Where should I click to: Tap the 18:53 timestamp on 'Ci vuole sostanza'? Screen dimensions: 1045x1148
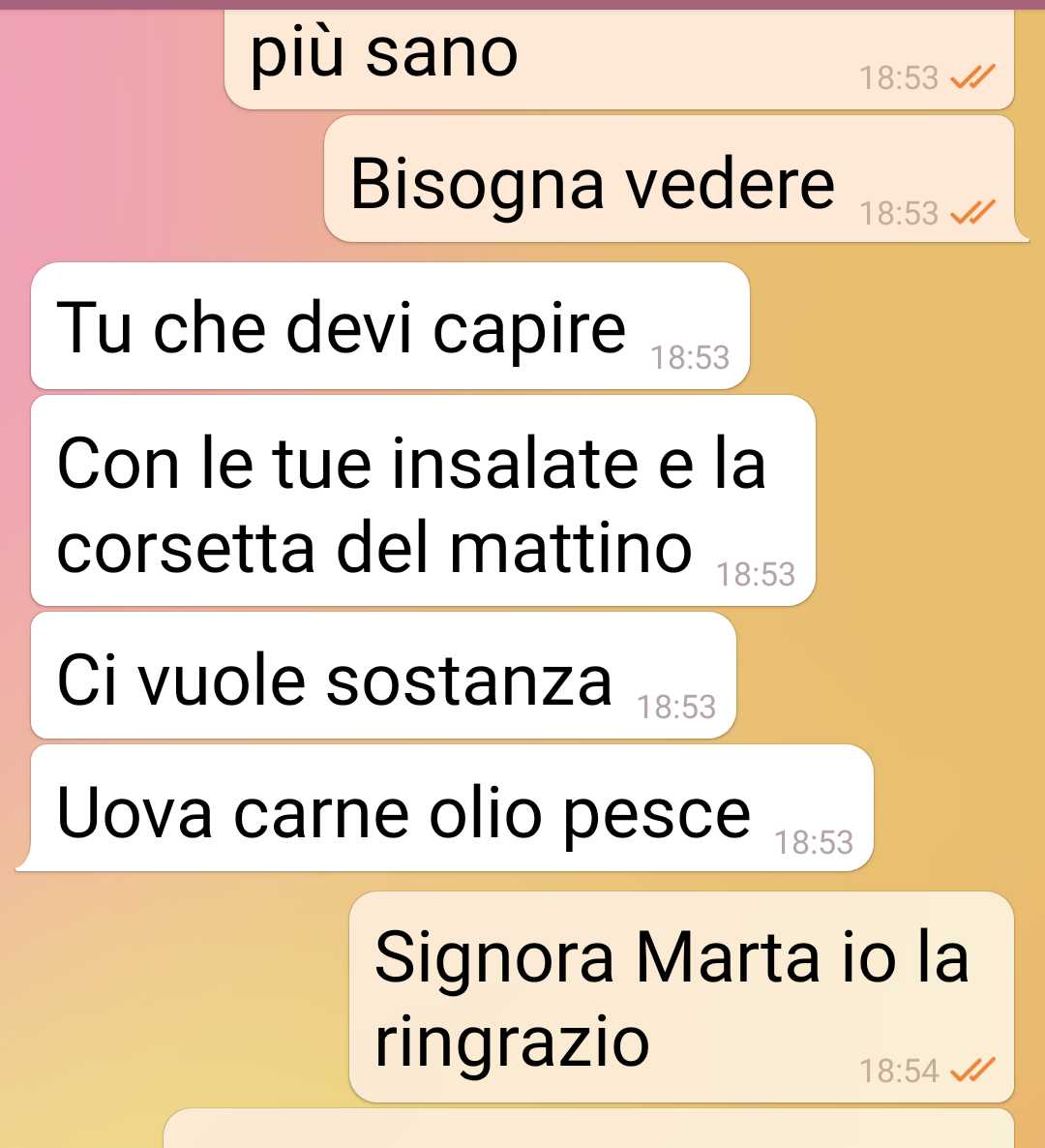pyautogui.click(x=676, y=707)
